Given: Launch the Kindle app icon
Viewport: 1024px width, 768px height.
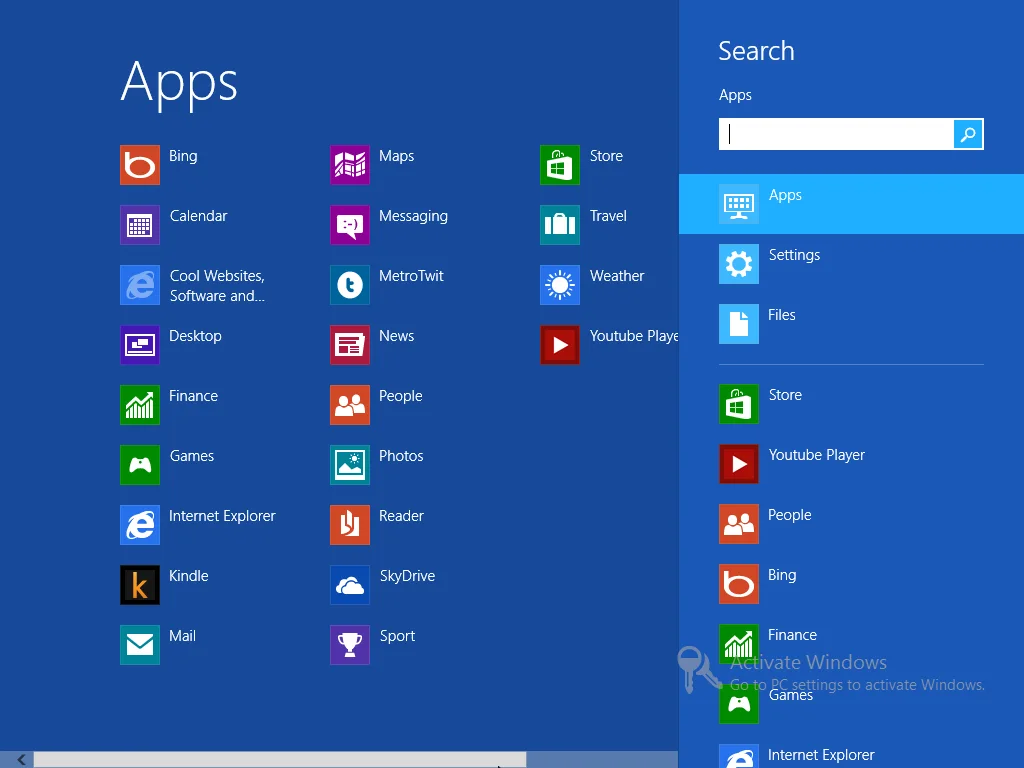Looking at the screenshot, I should 140,585.
